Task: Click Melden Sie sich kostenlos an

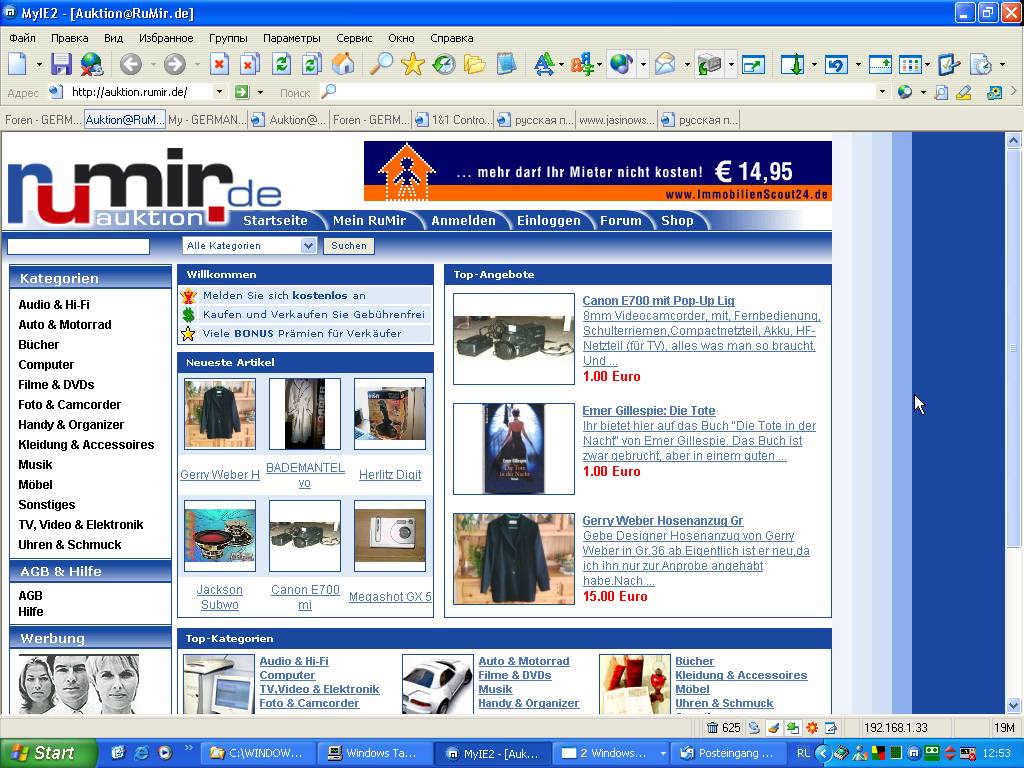Action: point(284,295)
